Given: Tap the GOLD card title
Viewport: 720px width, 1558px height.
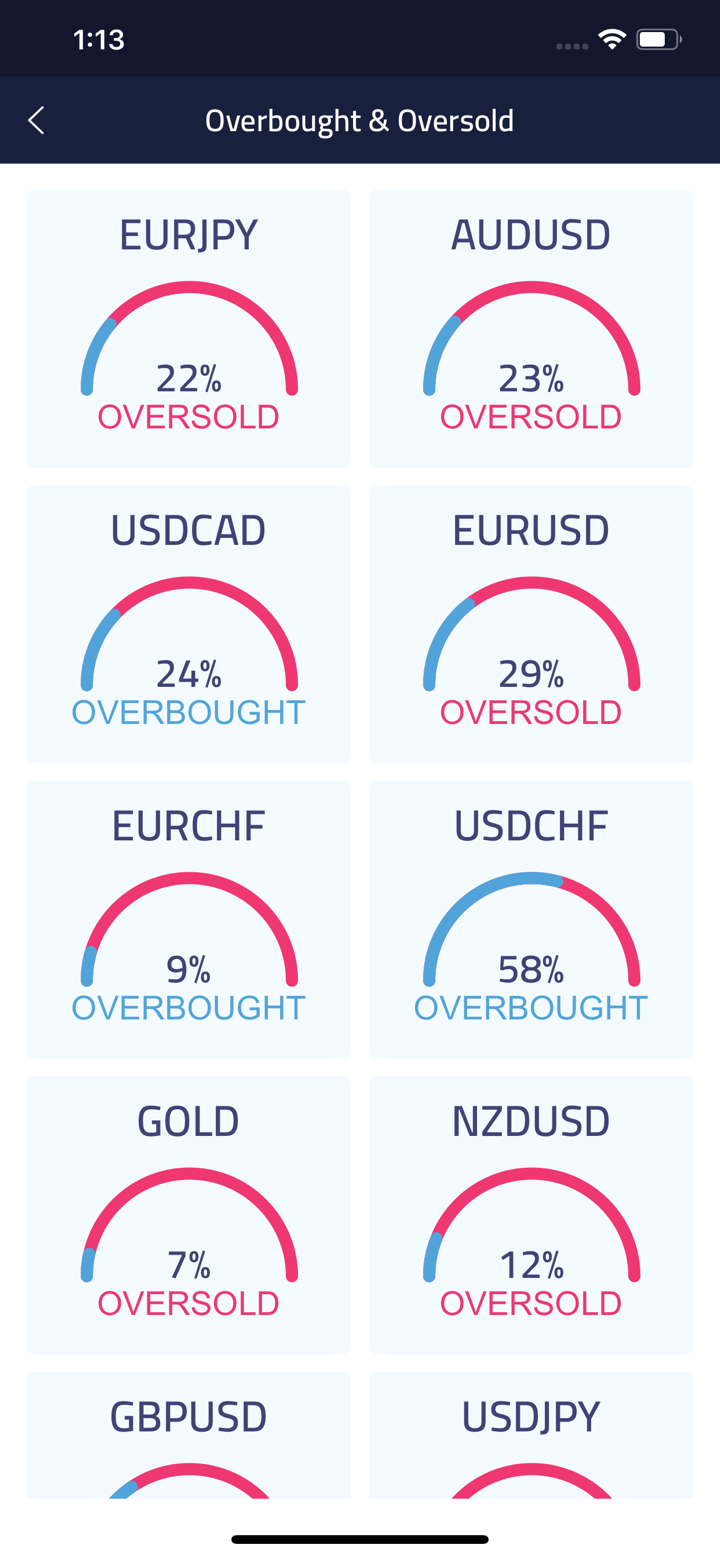Looking at the screenshot, I should pos(189,1121).
